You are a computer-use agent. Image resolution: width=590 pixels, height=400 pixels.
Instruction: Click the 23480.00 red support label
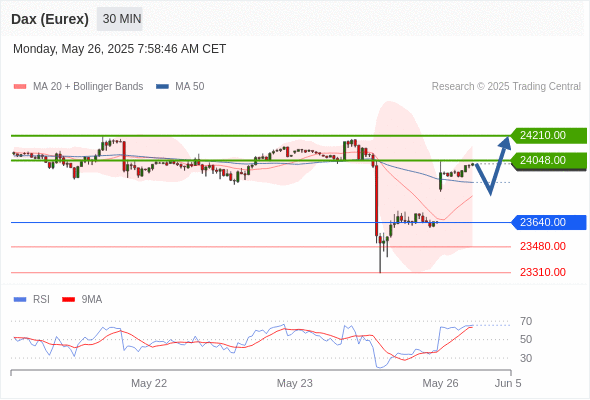pyautogui.click(x=543, y=246)
